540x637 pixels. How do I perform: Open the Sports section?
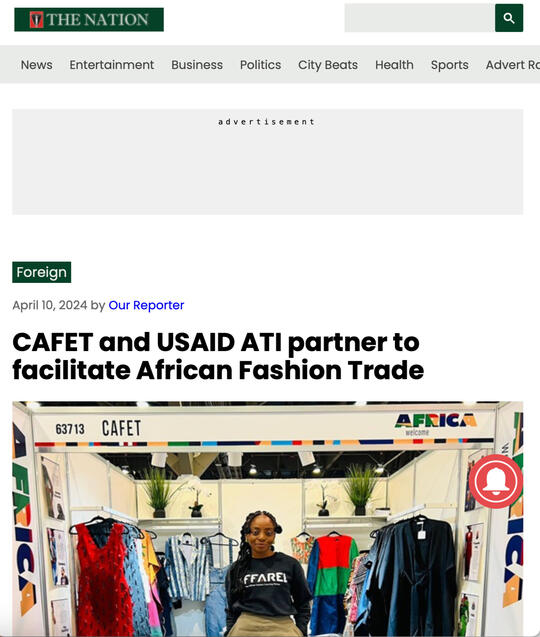tap(449, 65)
